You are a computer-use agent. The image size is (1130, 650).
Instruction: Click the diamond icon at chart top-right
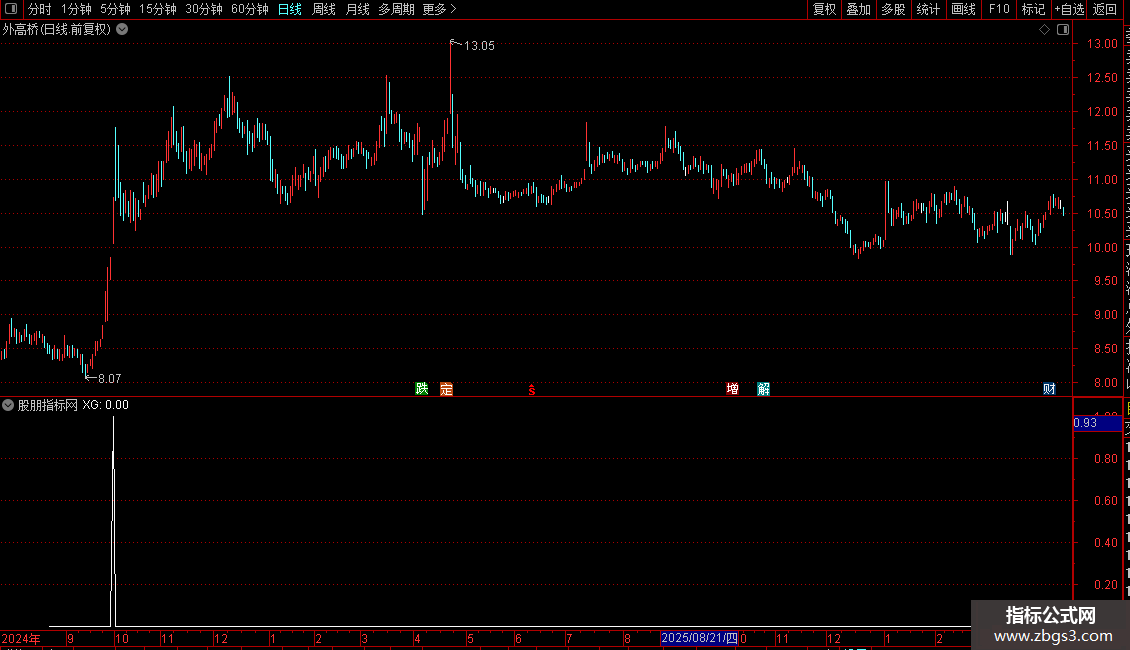tap(1044, 30)
